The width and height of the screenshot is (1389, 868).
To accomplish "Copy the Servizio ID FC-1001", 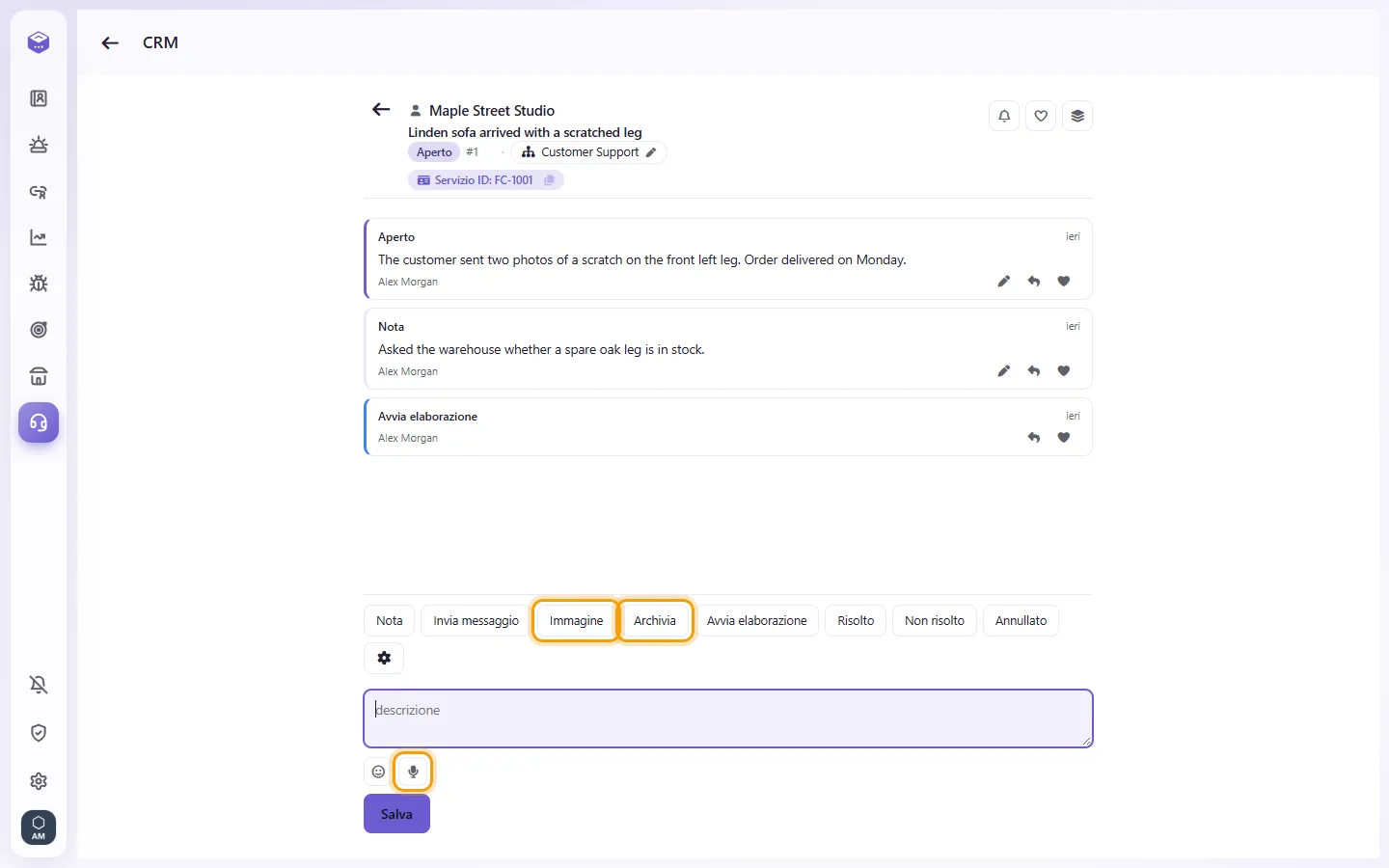I will coord(549,180).
